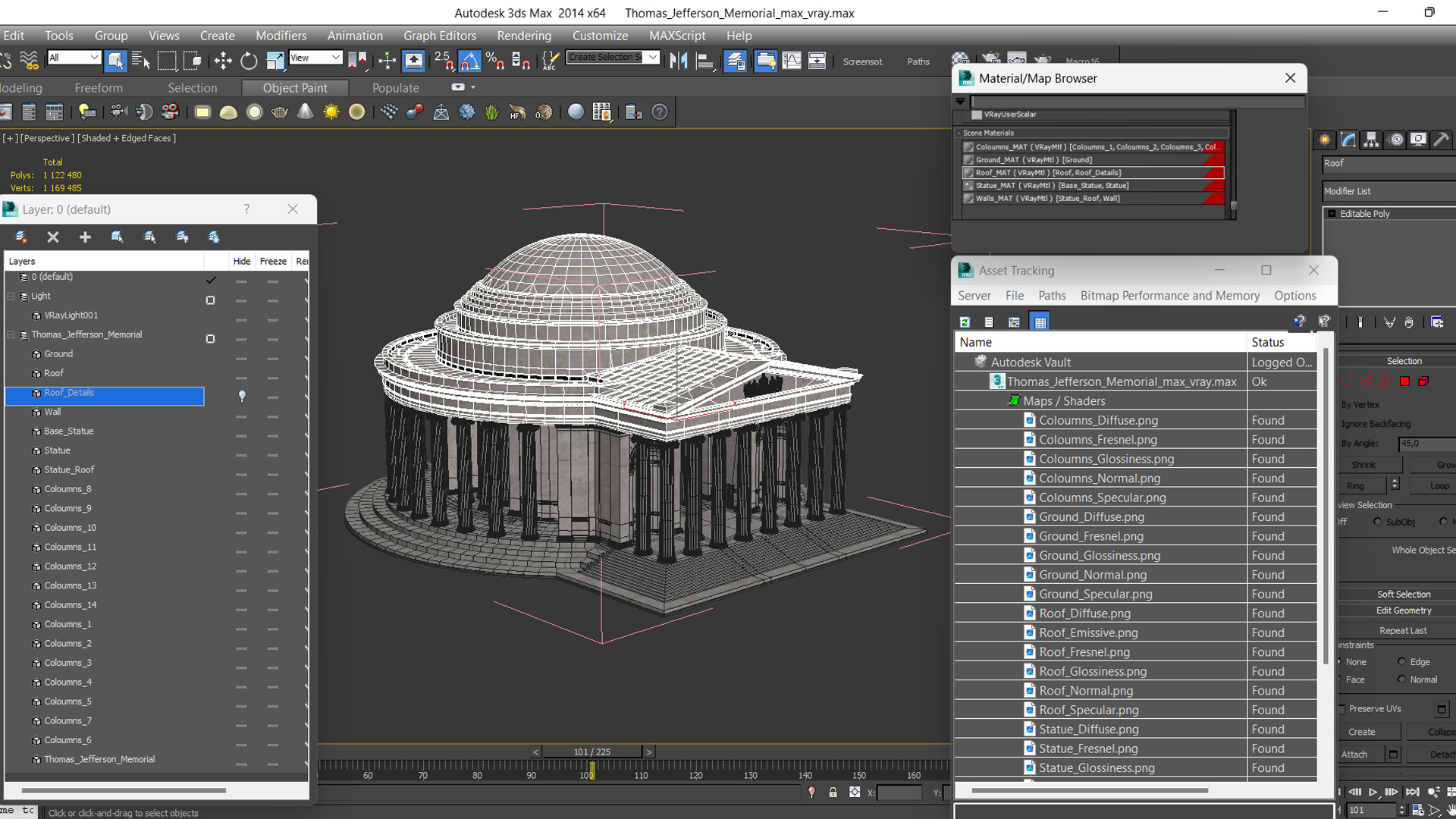The height and width of the screenshot is (819, 1456).
Task: Collapse the Thomas_Jefferson_Memorial layer tree
Action: (11, 335)
